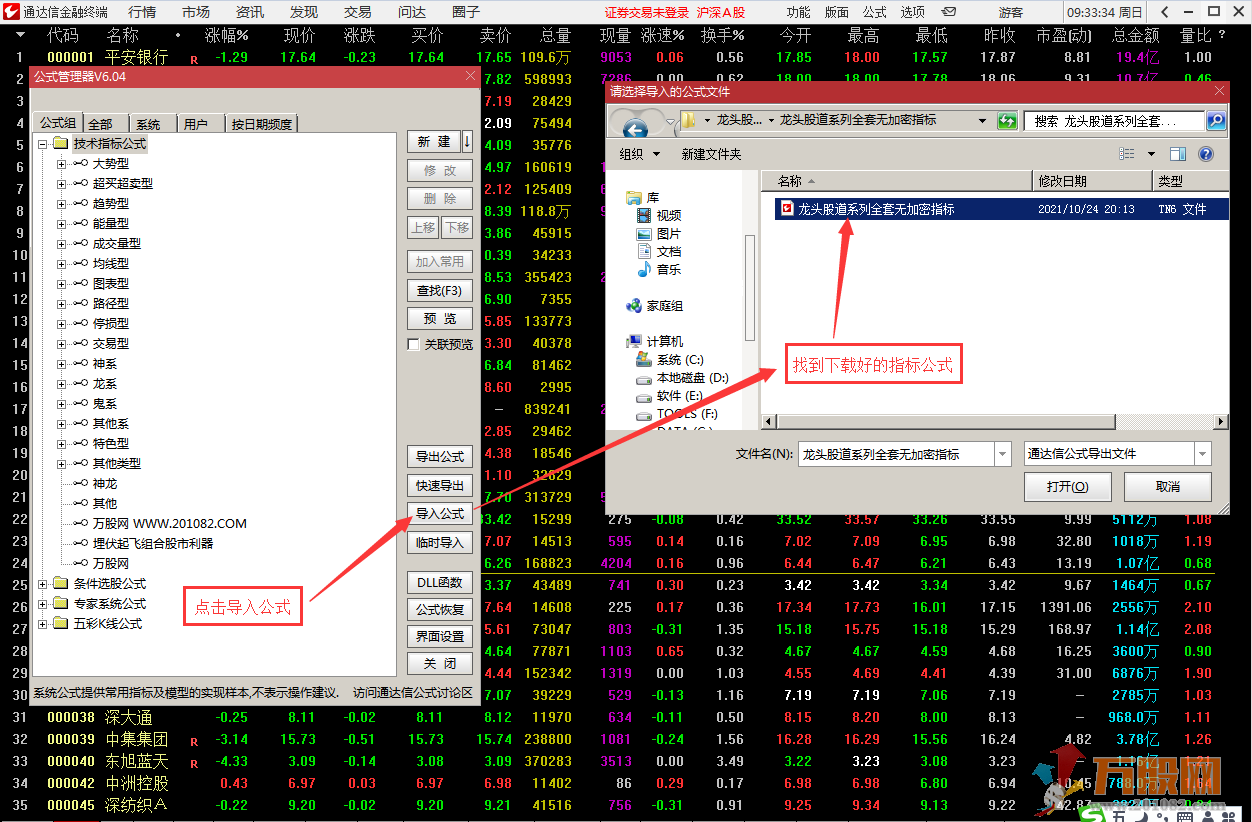Viewport: 1252px width, 822px height.
Task: Expand the 大势型 tree node
Action: click(62, 164)
